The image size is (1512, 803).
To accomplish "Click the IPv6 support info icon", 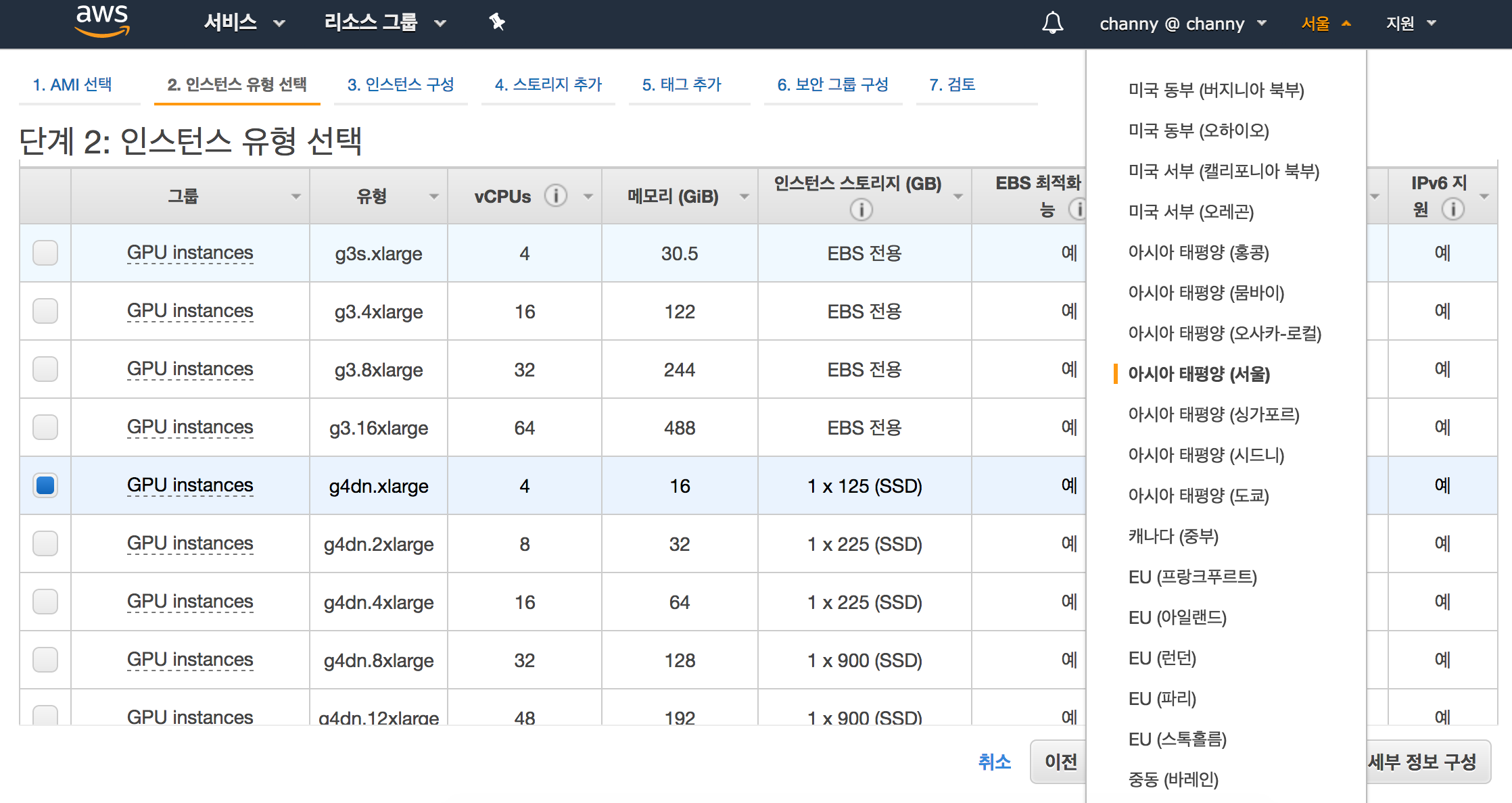I will (1452, 209).
